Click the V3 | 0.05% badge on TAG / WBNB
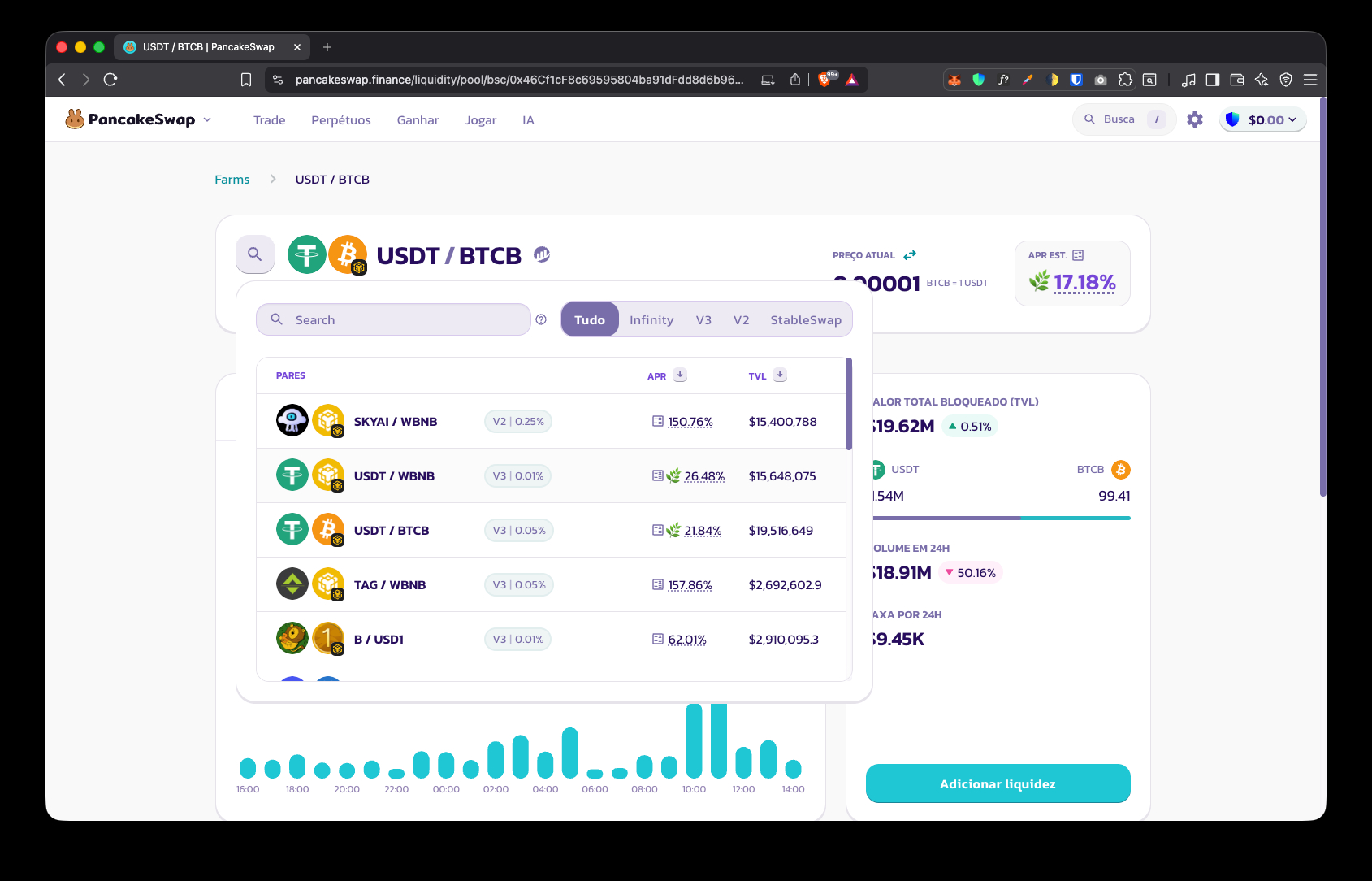 519,584
